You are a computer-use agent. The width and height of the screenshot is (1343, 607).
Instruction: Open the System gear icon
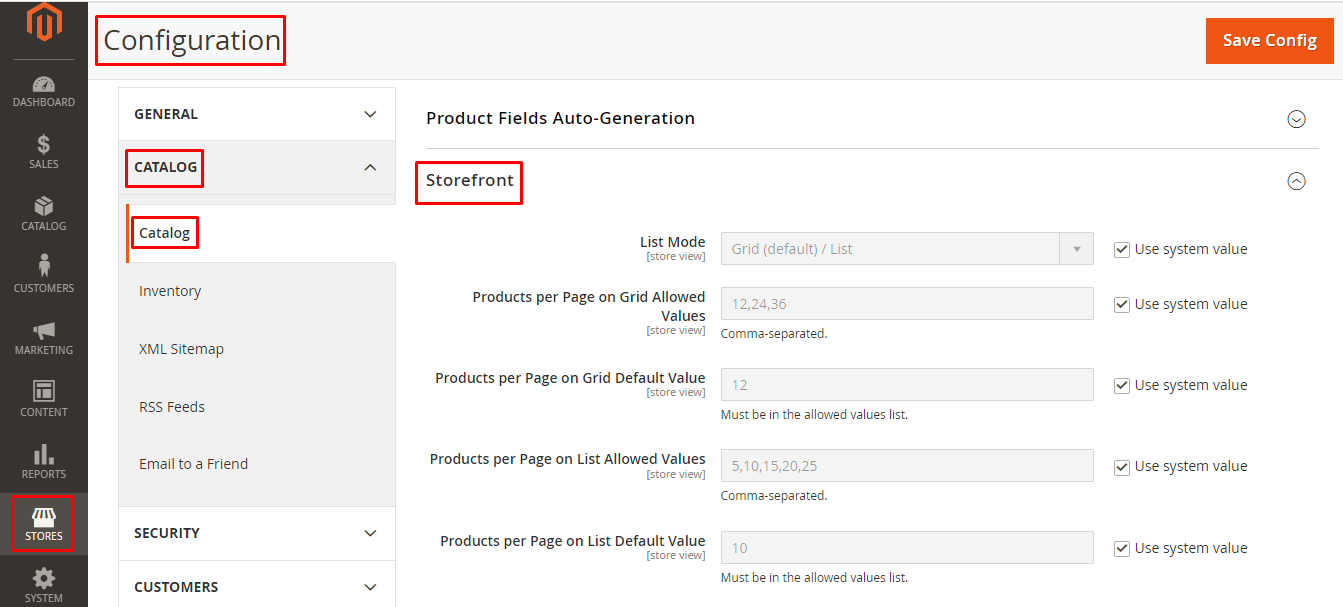[44, 579]
